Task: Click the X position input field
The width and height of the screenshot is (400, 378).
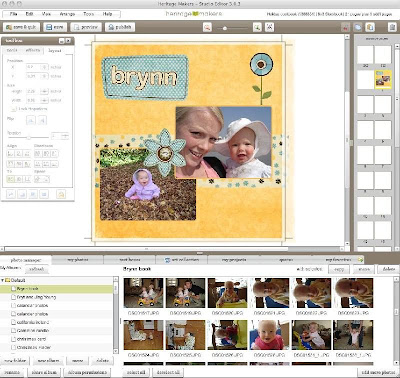Action: (33, 67)
